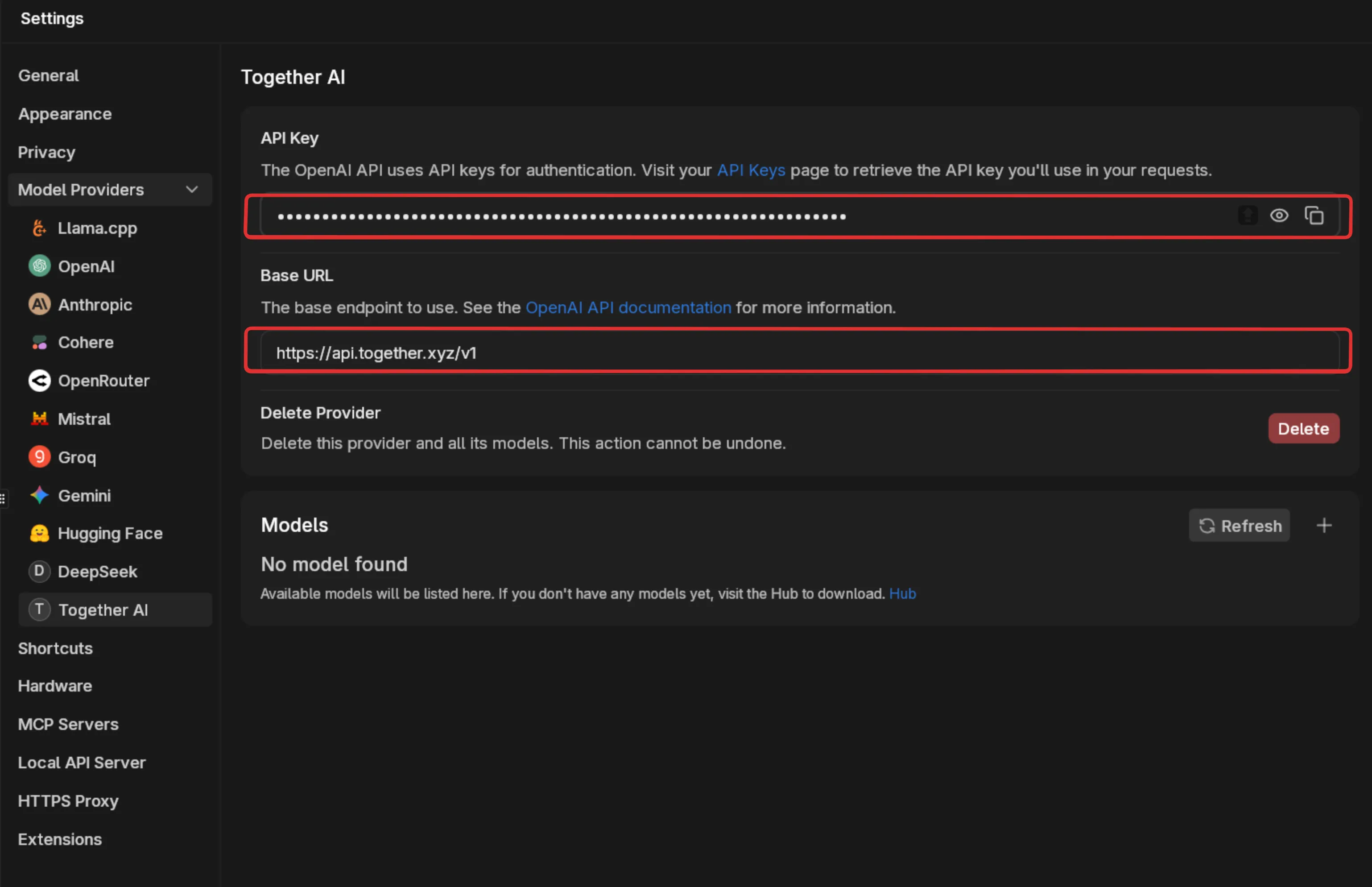Reveal the hidden API key with eye icon
1372x887 pixels.
[x=1279, y=216]
